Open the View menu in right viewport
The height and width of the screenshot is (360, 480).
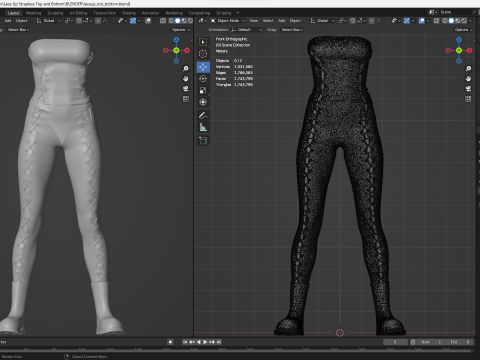coord(254,21)
